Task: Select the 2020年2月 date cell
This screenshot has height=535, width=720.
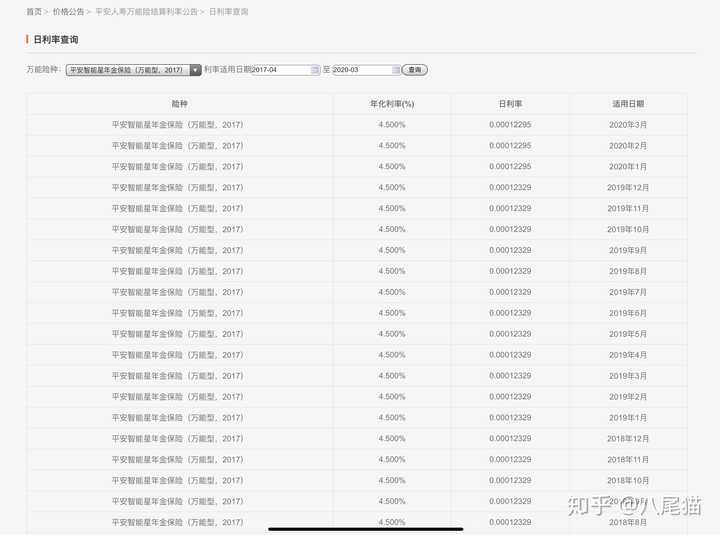Action: 628,146
